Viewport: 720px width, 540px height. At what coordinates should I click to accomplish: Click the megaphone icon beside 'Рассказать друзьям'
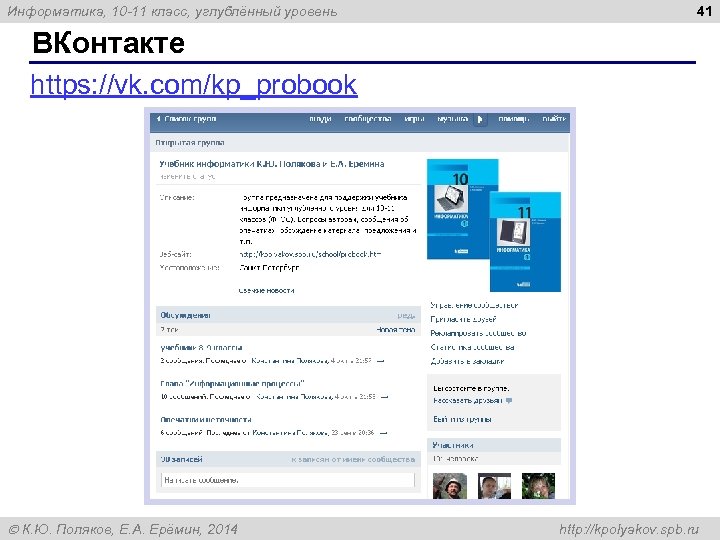(x=509, y=401)
